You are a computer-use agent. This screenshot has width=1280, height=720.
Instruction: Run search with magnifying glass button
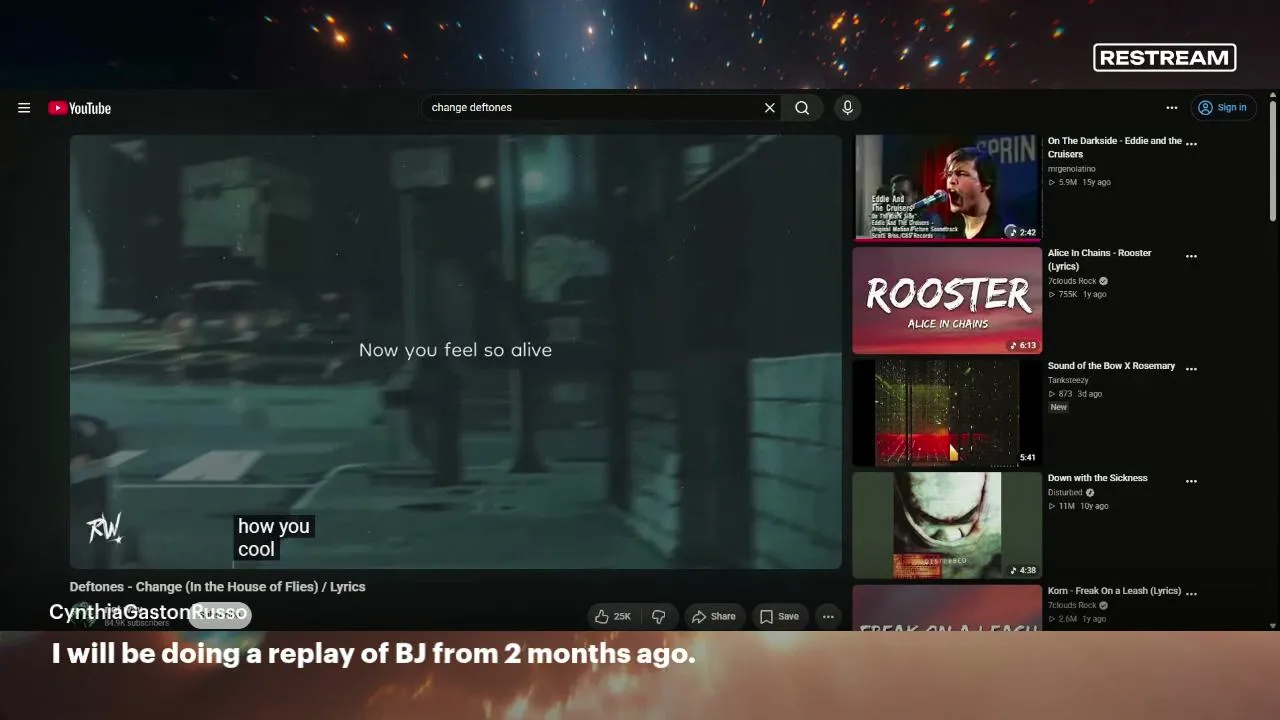(x=802, y=108)
